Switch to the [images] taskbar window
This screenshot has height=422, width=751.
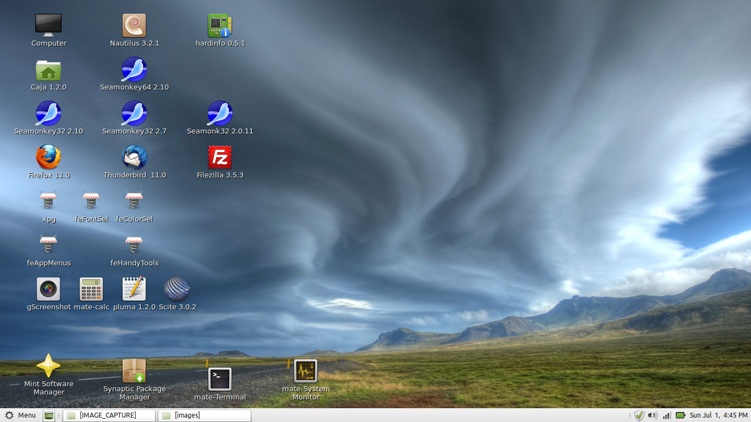[x=204, y=415]
